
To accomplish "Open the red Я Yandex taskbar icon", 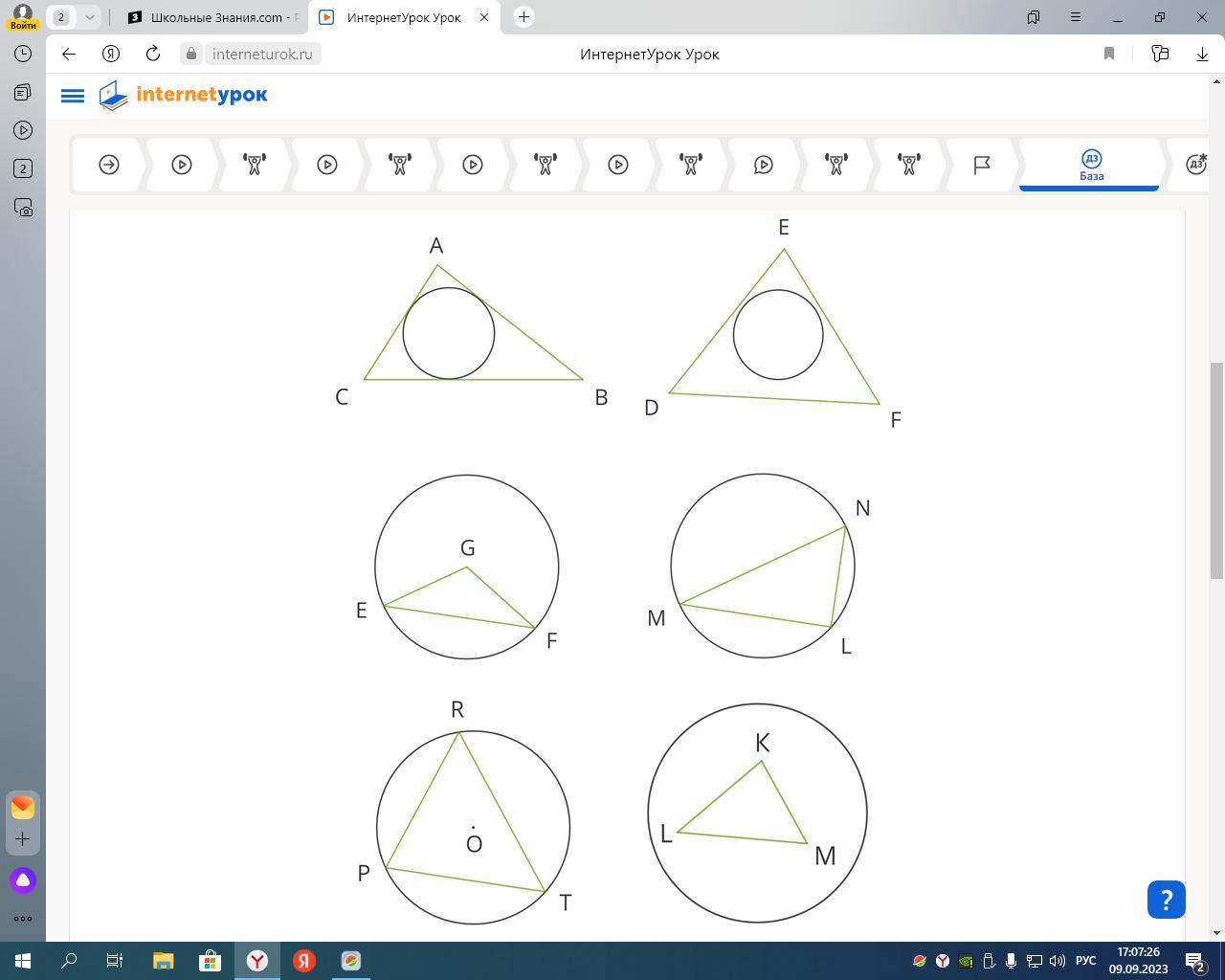I will coord(304,961).
